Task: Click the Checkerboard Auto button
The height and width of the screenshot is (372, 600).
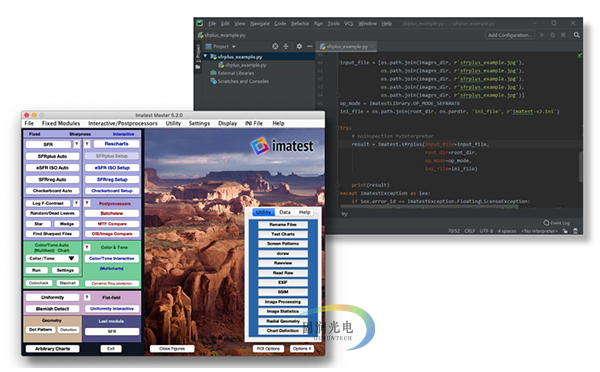Action: click(52, 191)
